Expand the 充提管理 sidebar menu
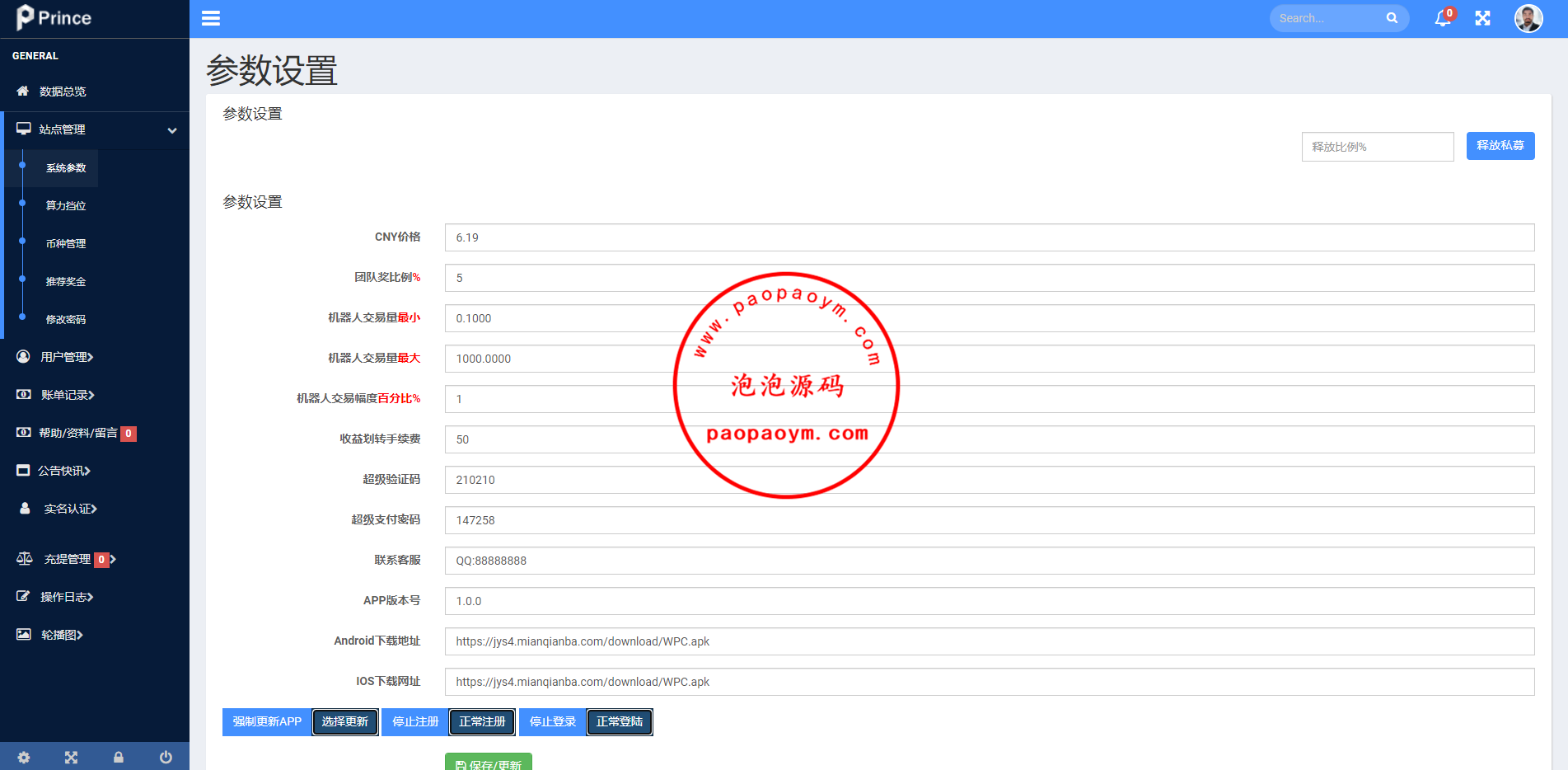Viewport: 1568px width, 770px height. [x=68, y=560]
